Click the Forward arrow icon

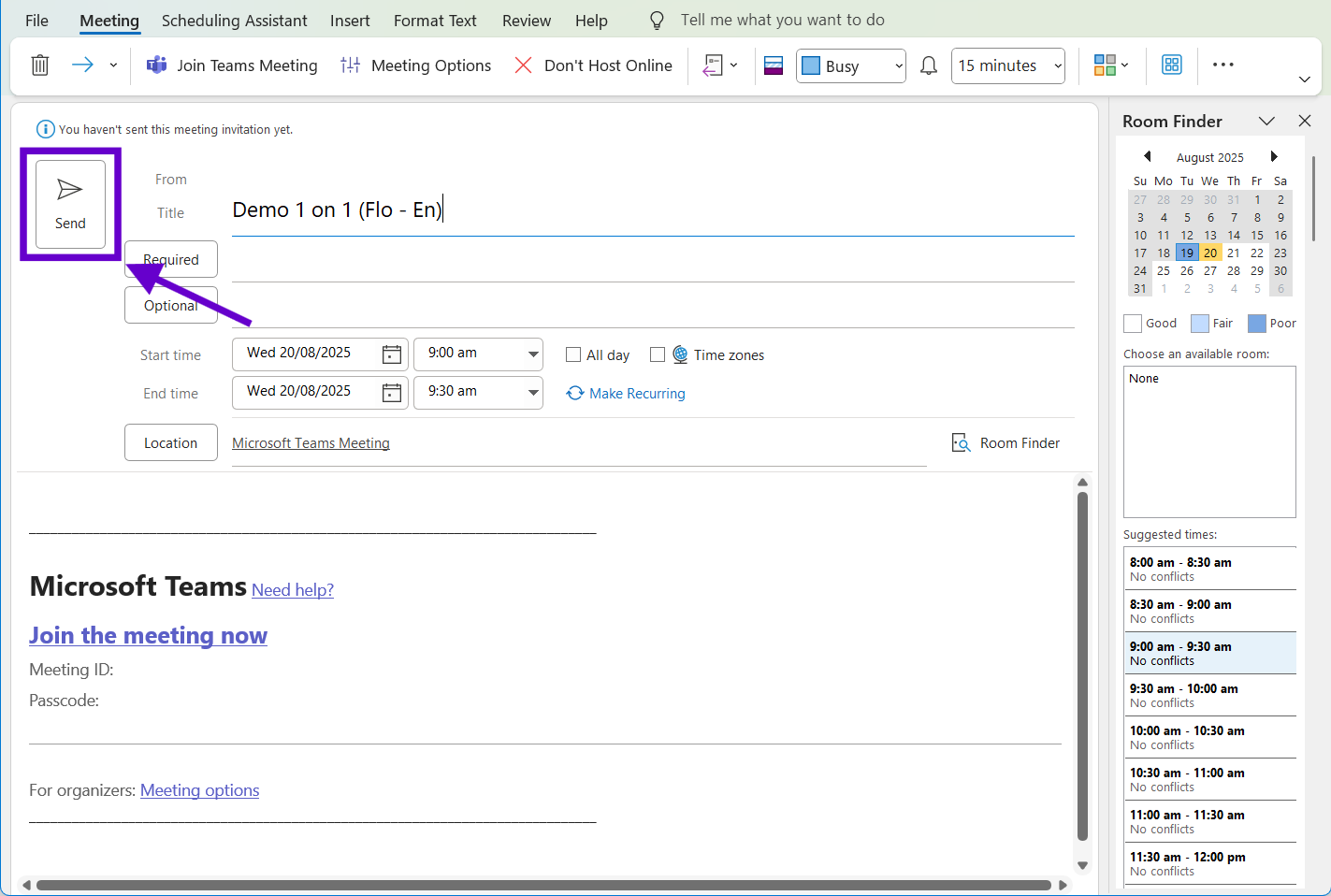82,65
